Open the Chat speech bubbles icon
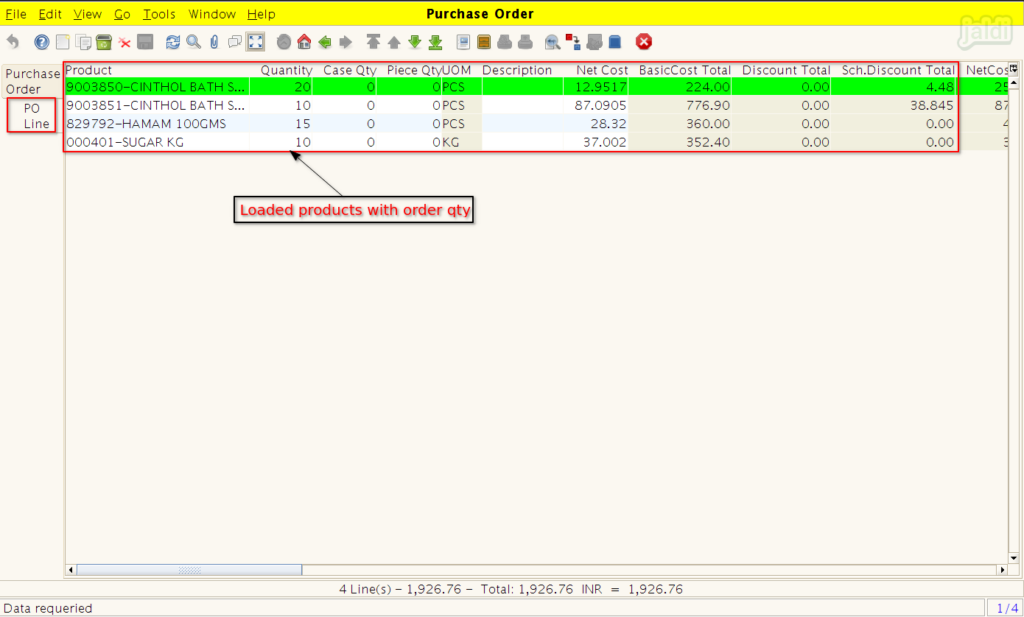The height and width of the screenshot is (617, 1024). click(x=235, y=42)
